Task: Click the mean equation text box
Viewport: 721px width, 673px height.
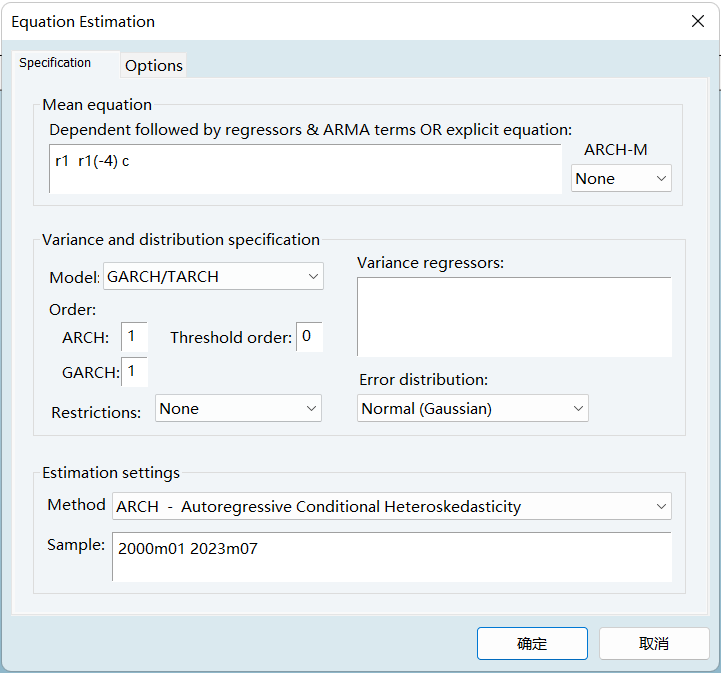Action: click(x=305, y=169)
